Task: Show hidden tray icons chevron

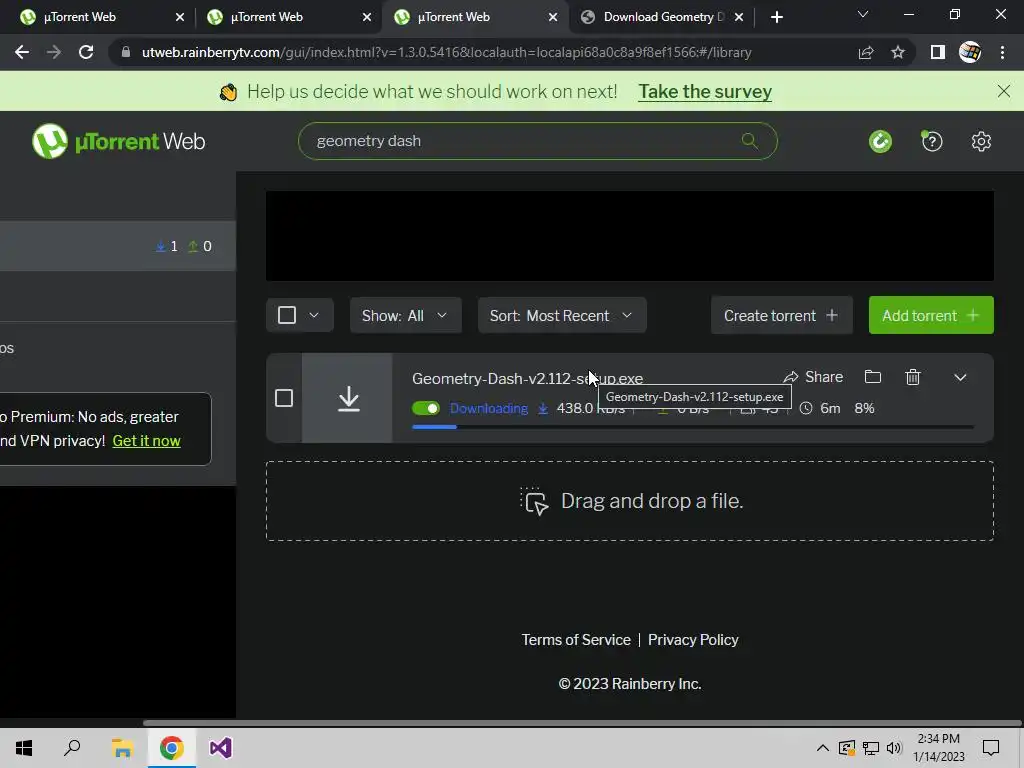Action: pyautogui.click(x=823, y=748)
